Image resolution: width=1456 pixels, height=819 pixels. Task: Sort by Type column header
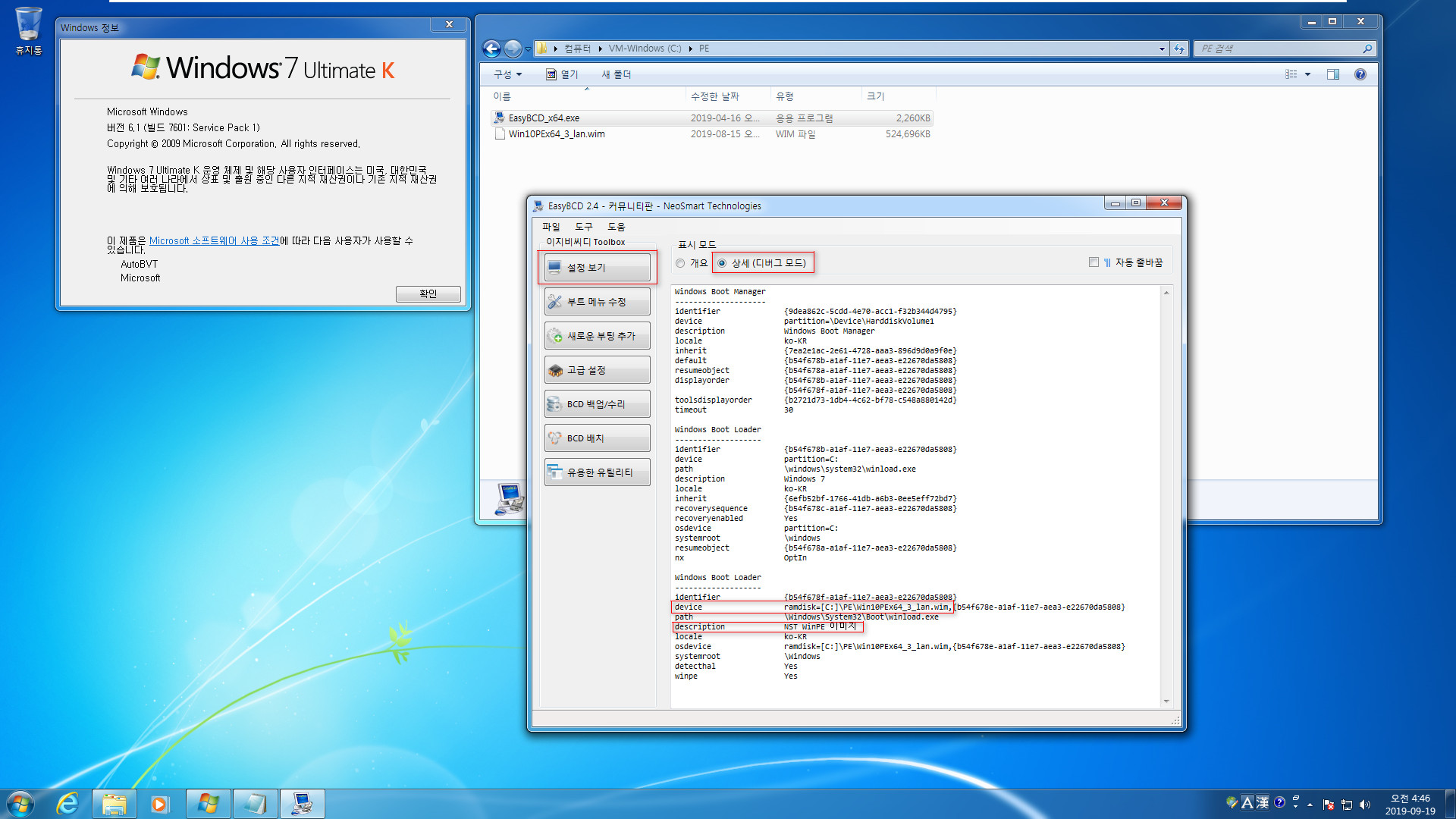[816, 96]
